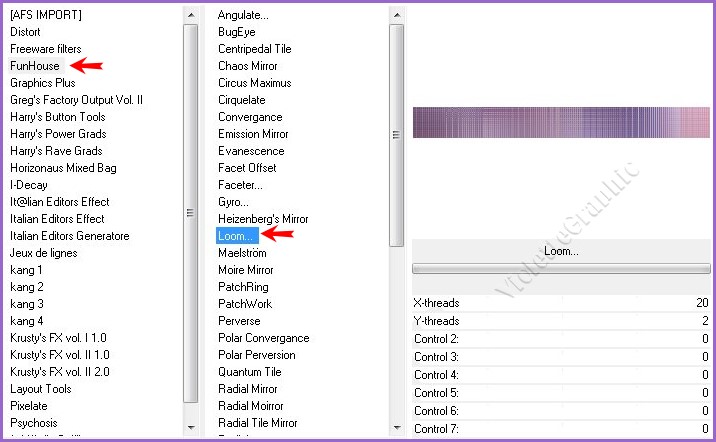Open Krusty's FX vol. II 2.0
716x442 pixels.
(x=59, y=372)
